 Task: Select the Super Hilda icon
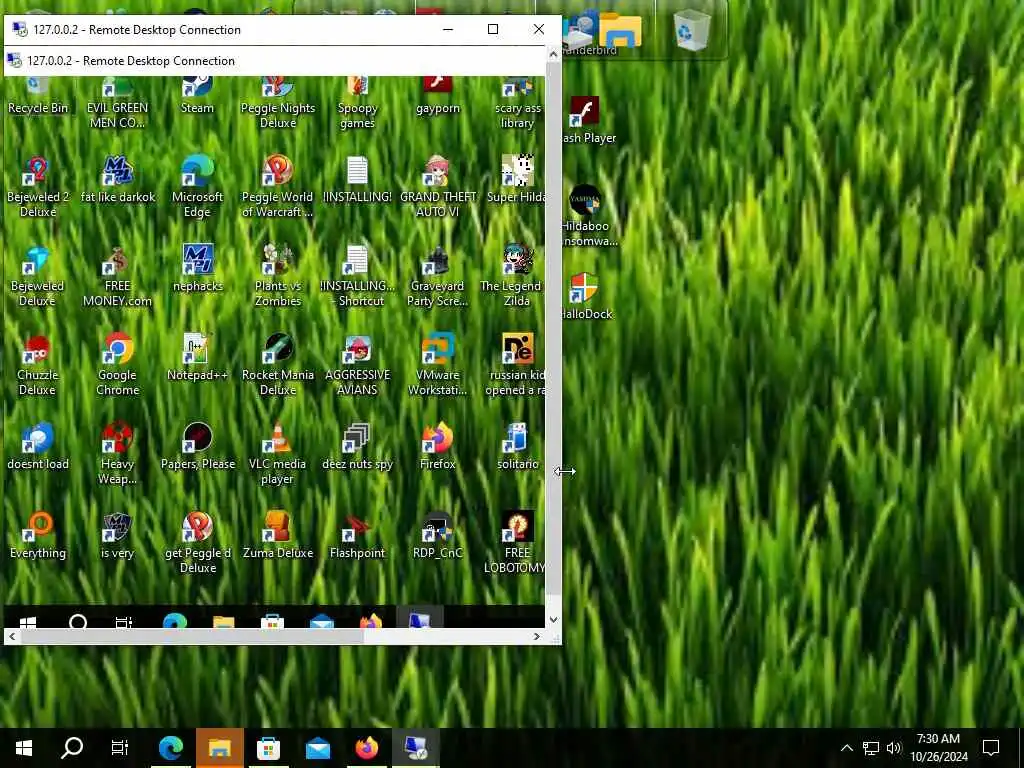click(x=517, y=180)
